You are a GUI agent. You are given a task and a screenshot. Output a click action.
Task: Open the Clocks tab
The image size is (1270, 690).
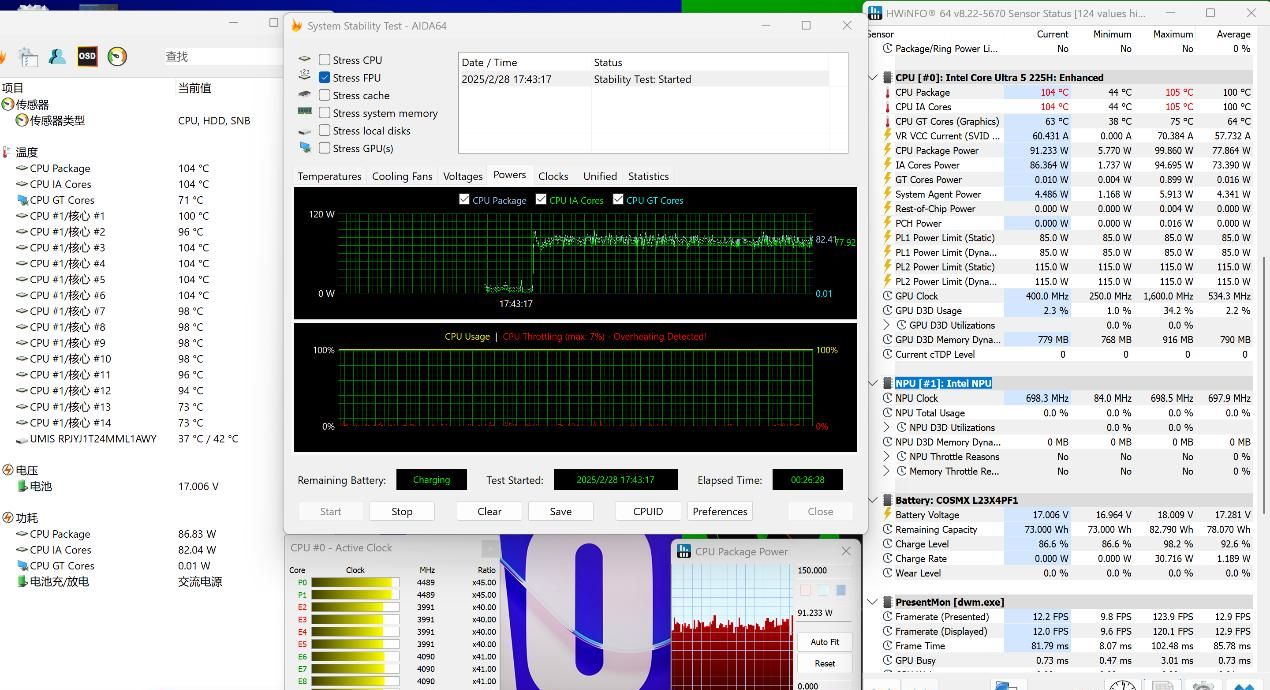coord(553,176)
